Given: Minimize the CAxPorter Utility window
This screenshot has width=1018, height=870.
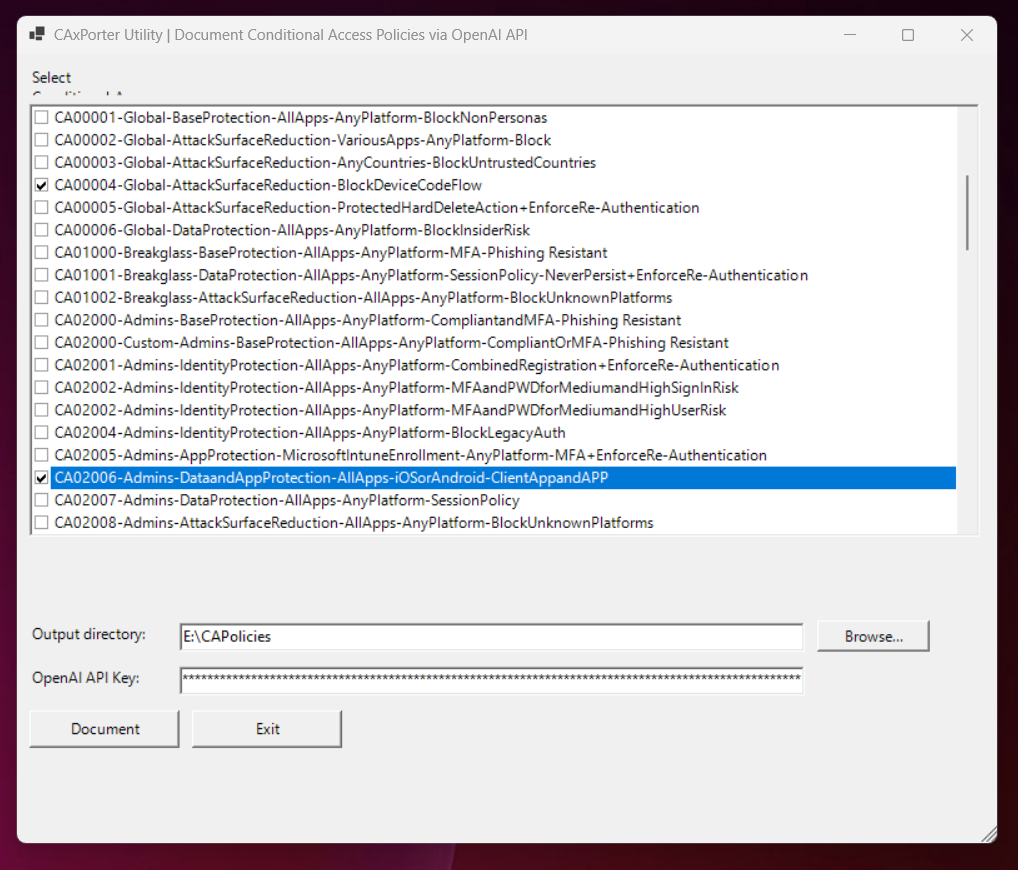Looking at the screenshot, I should (848, 35).
